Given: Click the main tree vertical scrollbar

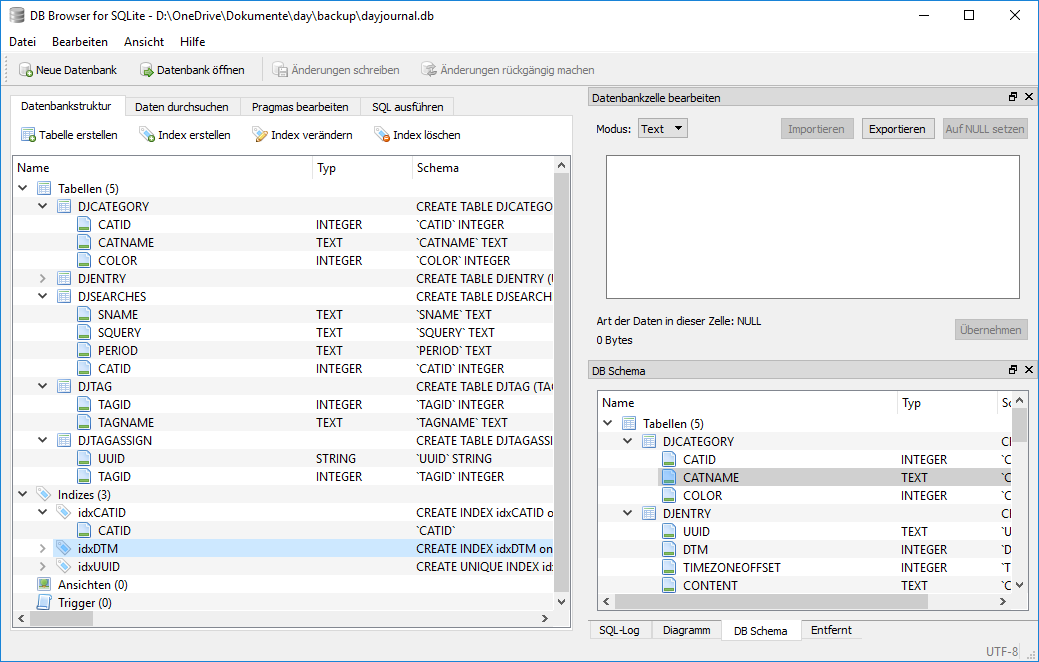Looking at the screenshot, I should point(561,381).
